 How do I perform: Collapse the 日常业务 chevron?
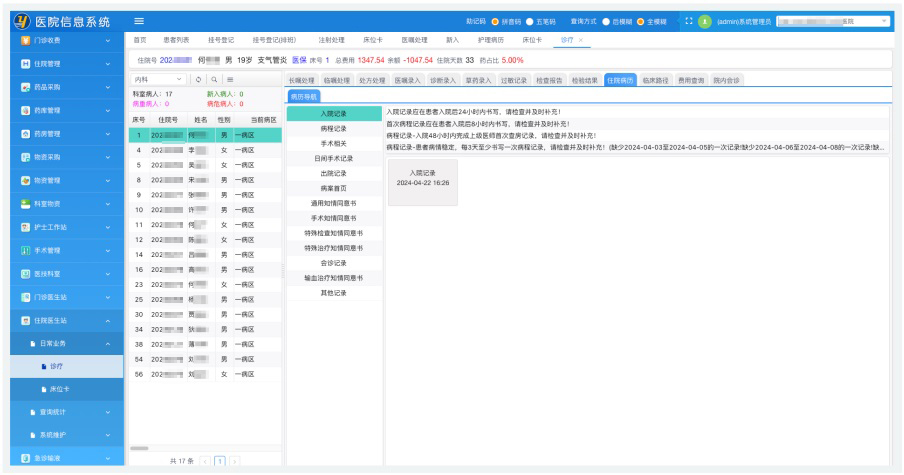pyautogui.click(x=108, y=344)
